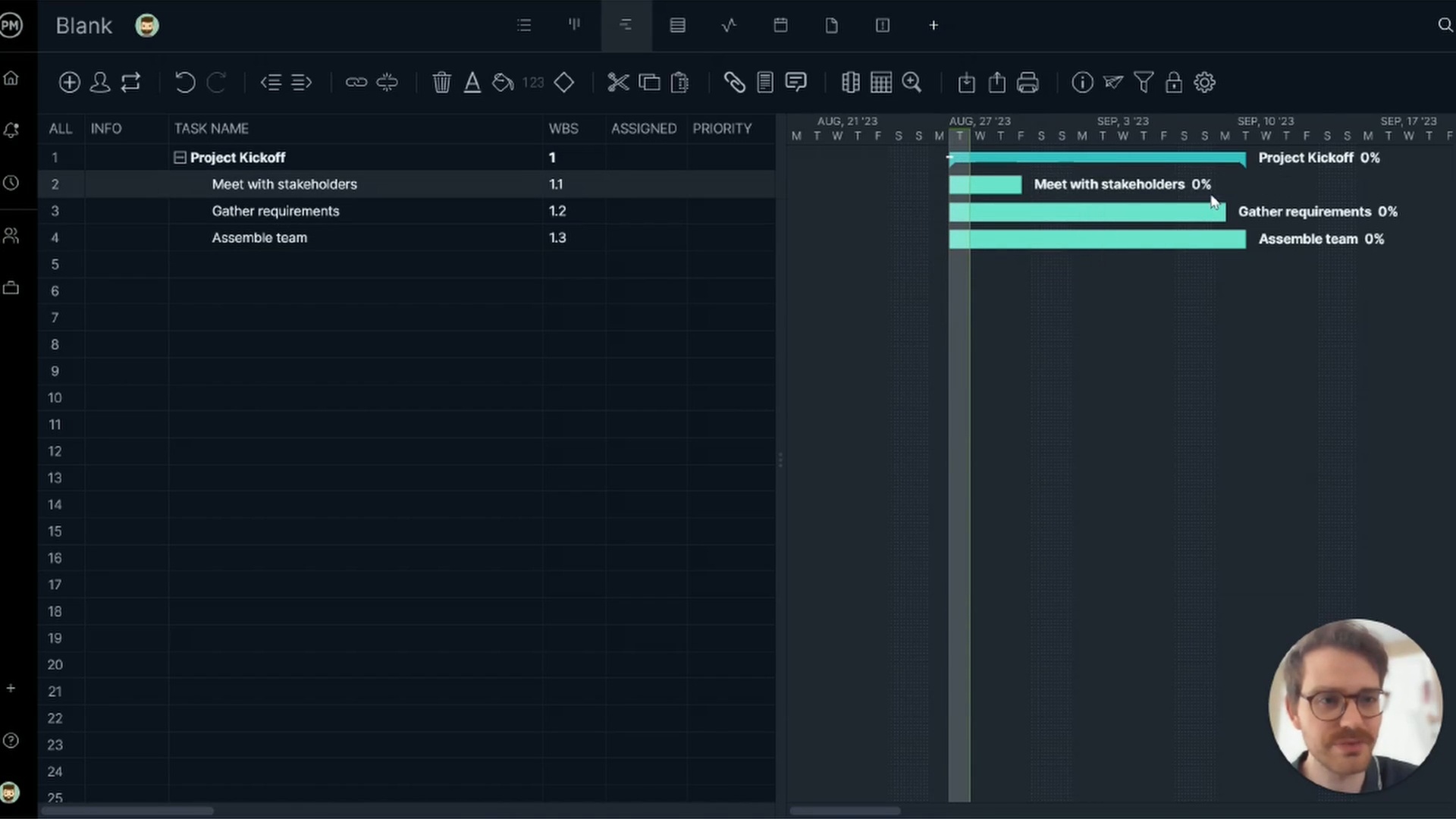Switch to the board view tab
The width and height of the screenshot is (1456, 819).
tap(575, 25)
